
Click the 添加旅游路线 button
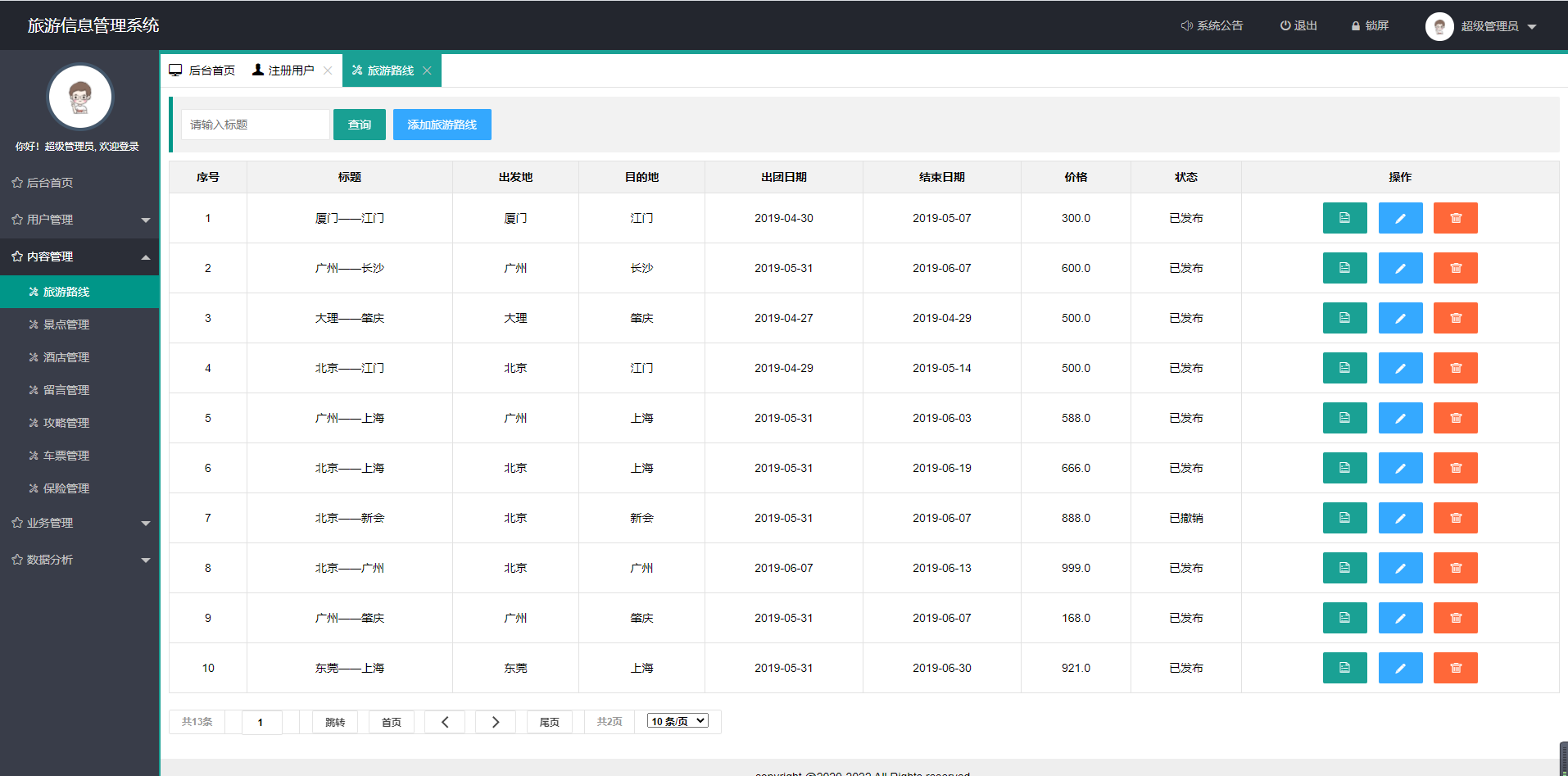click(x=442, y=125)
